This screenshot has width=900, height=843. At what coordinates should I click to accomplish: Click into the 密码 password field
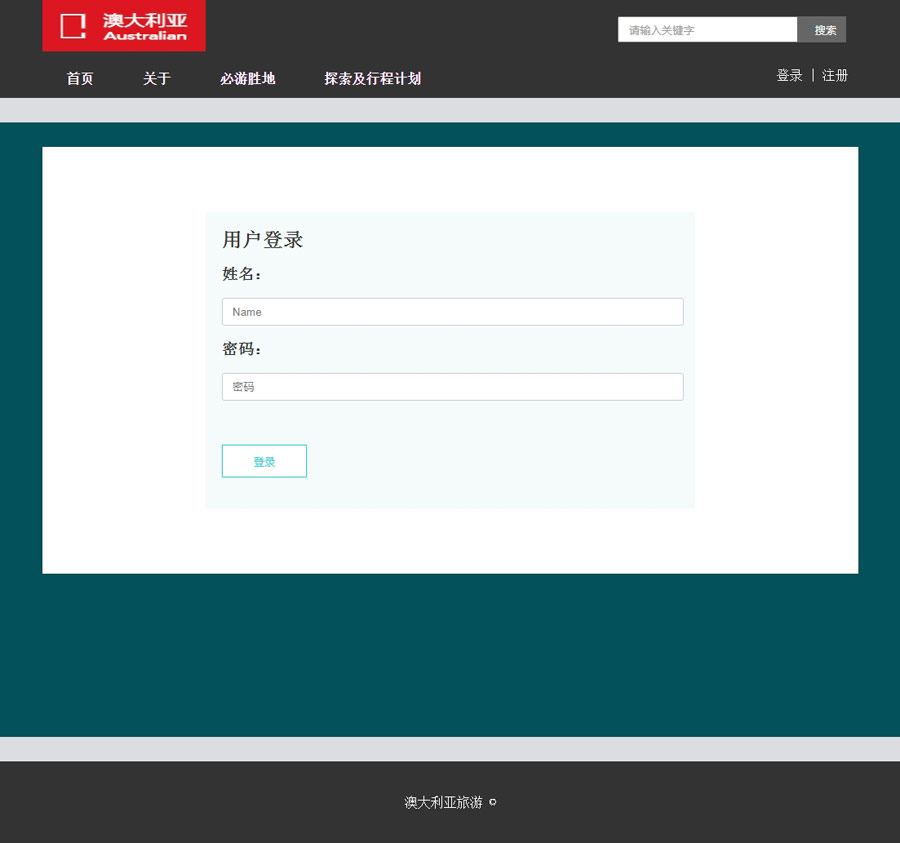[x=452, y=387]
